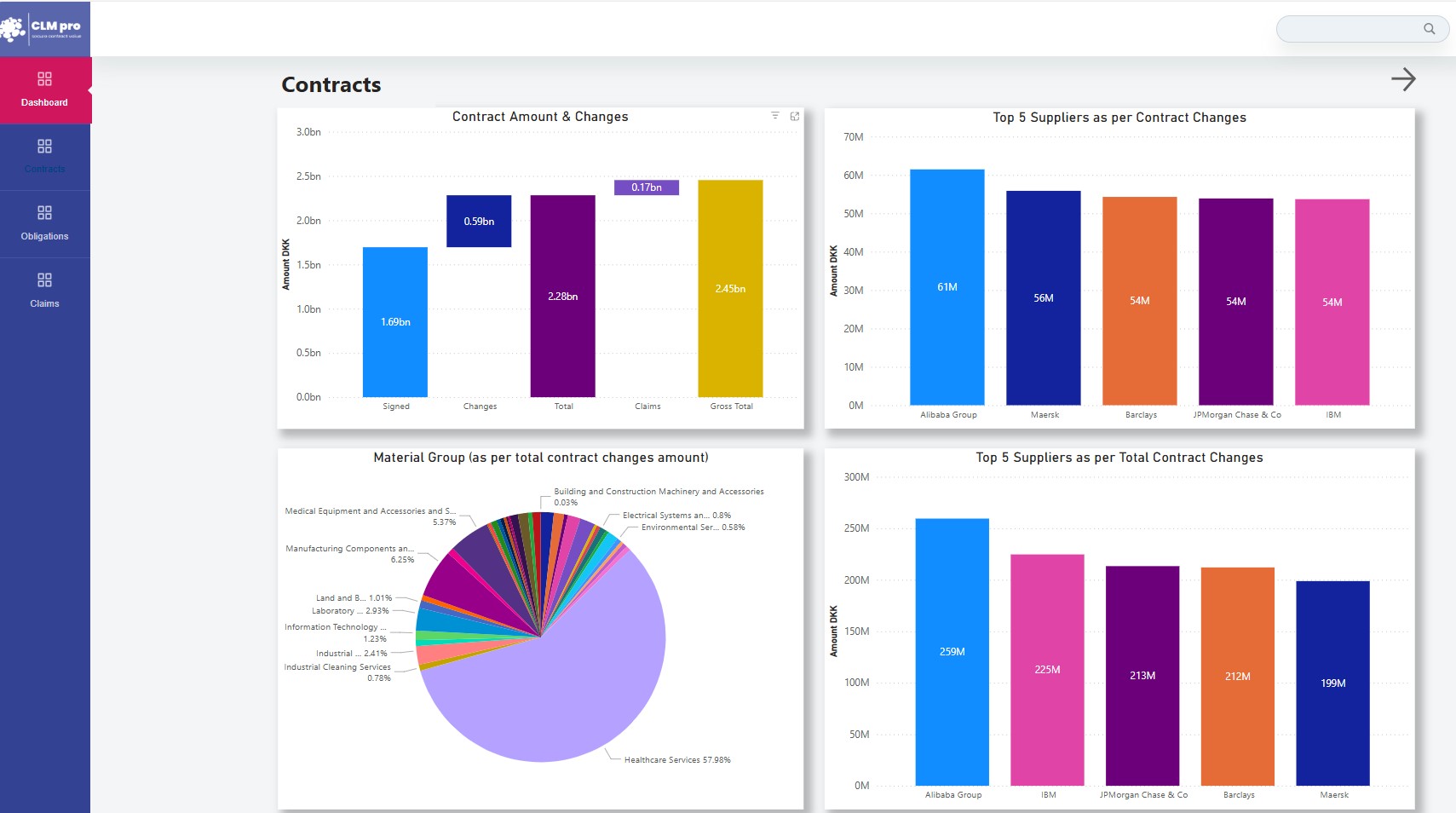Select the Maersk 56M bar
This screenshot has height=813, width=1456.
tap(1044, 298)
